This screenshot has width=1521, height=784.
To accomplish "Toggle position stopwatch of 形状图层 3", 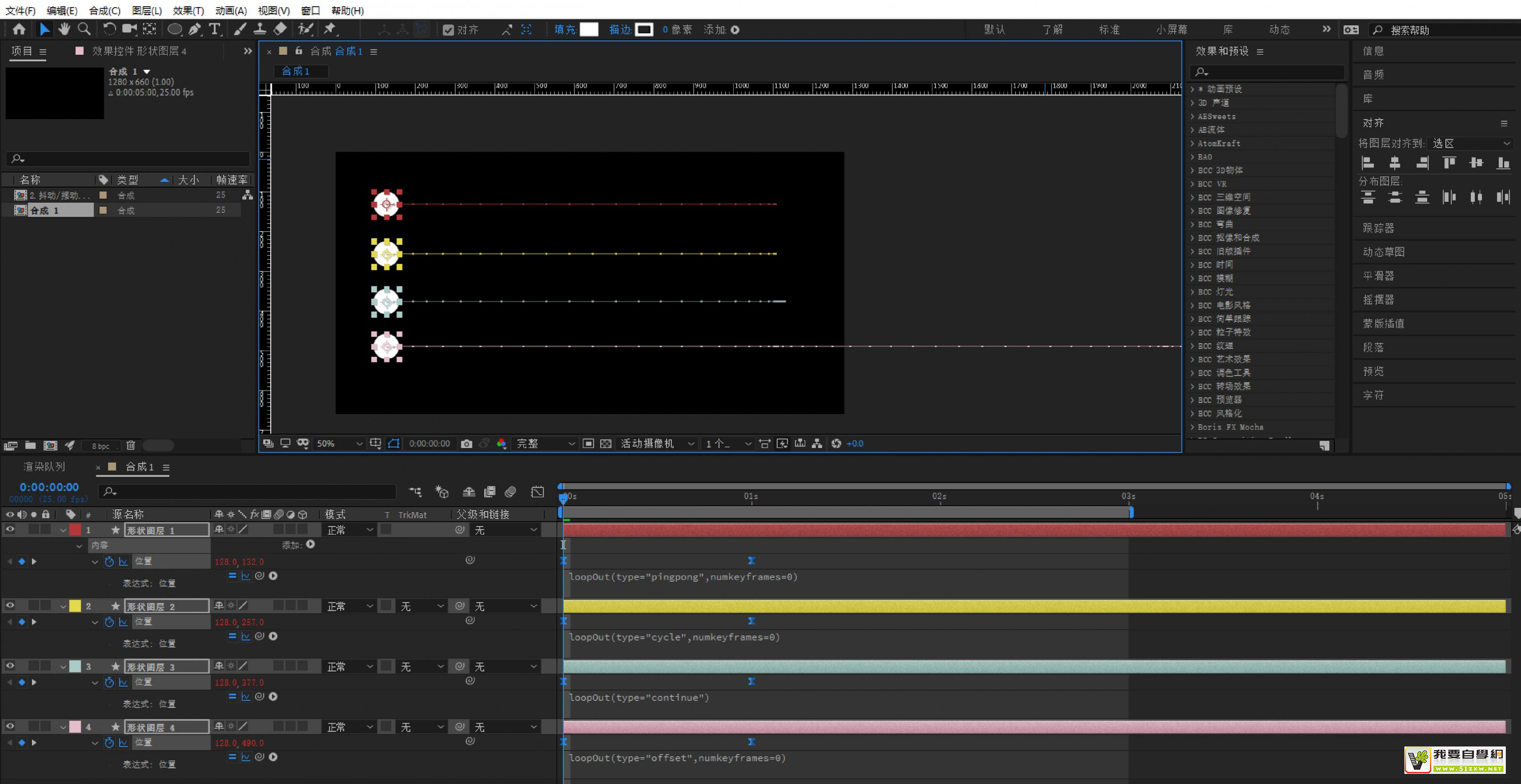I will tap(109, 683).
